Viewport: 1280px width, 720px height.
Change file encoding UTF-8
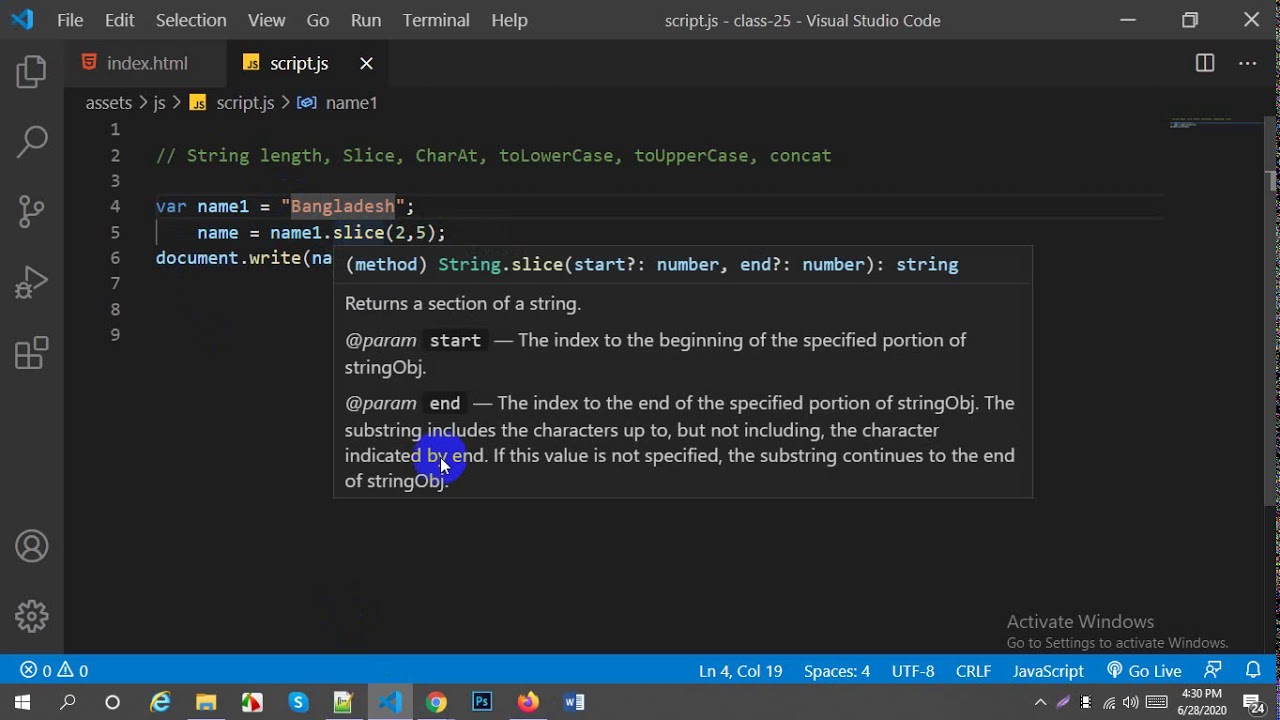click(913, 671)
